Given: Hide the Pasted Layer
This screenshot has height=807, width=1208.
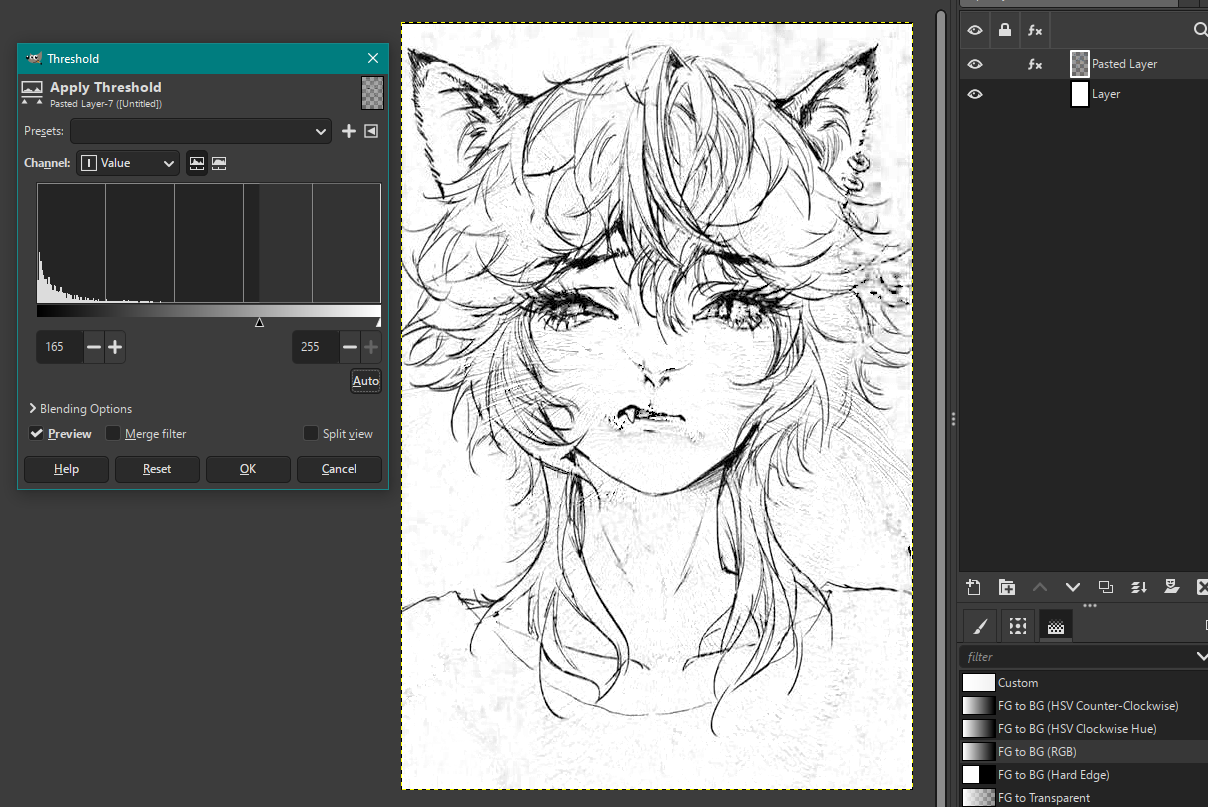Looking at the screenshot, I should (x=975, y=64).
